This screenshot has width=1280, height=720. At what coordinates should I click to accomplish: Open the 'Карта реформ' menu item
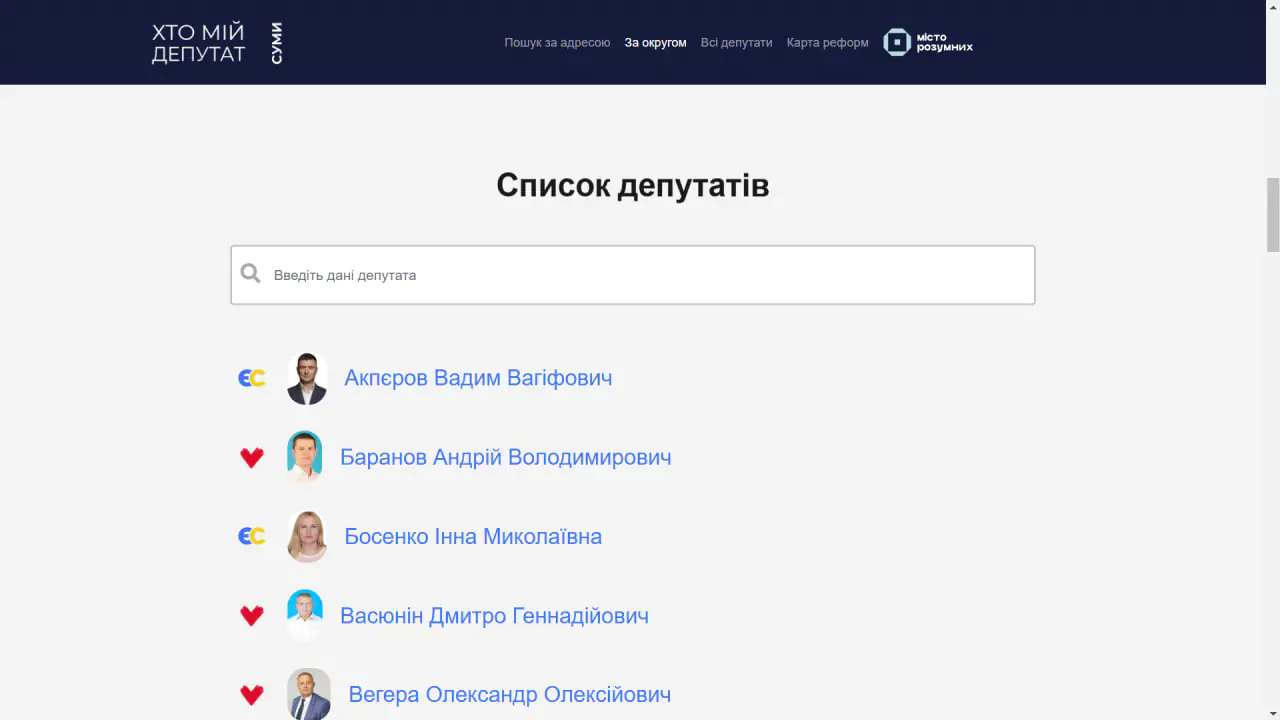[827, 43]
